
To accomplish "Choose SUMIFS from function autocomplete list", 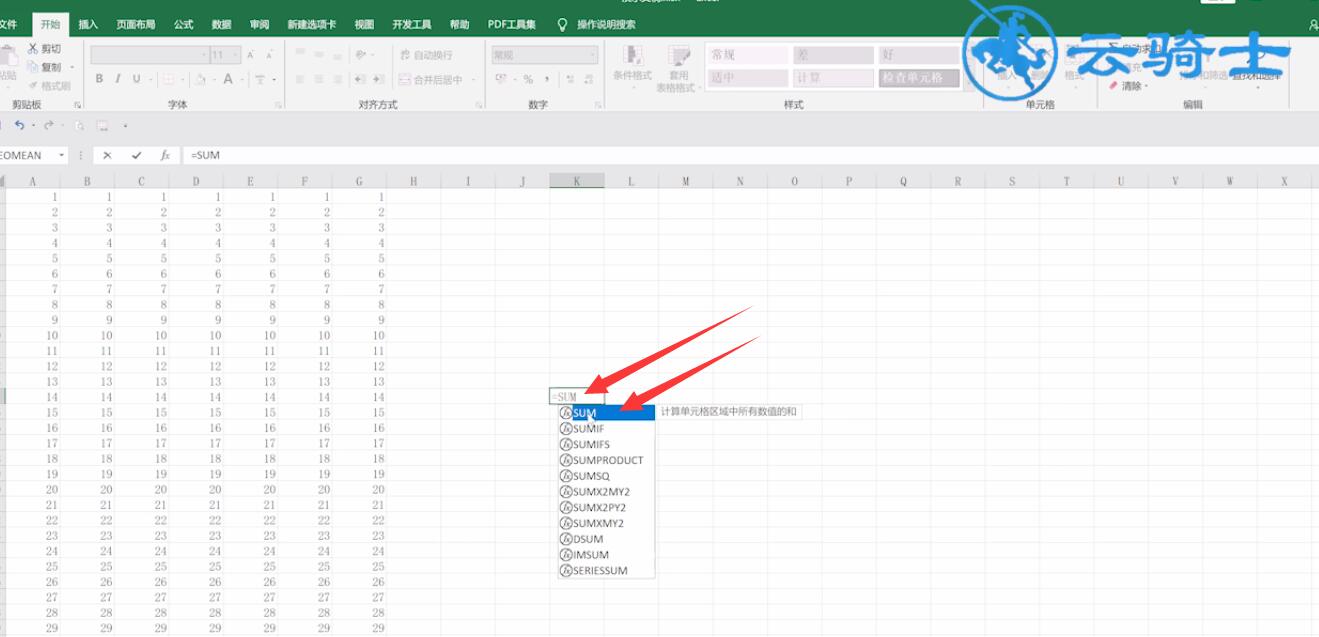I will [606, 444].
